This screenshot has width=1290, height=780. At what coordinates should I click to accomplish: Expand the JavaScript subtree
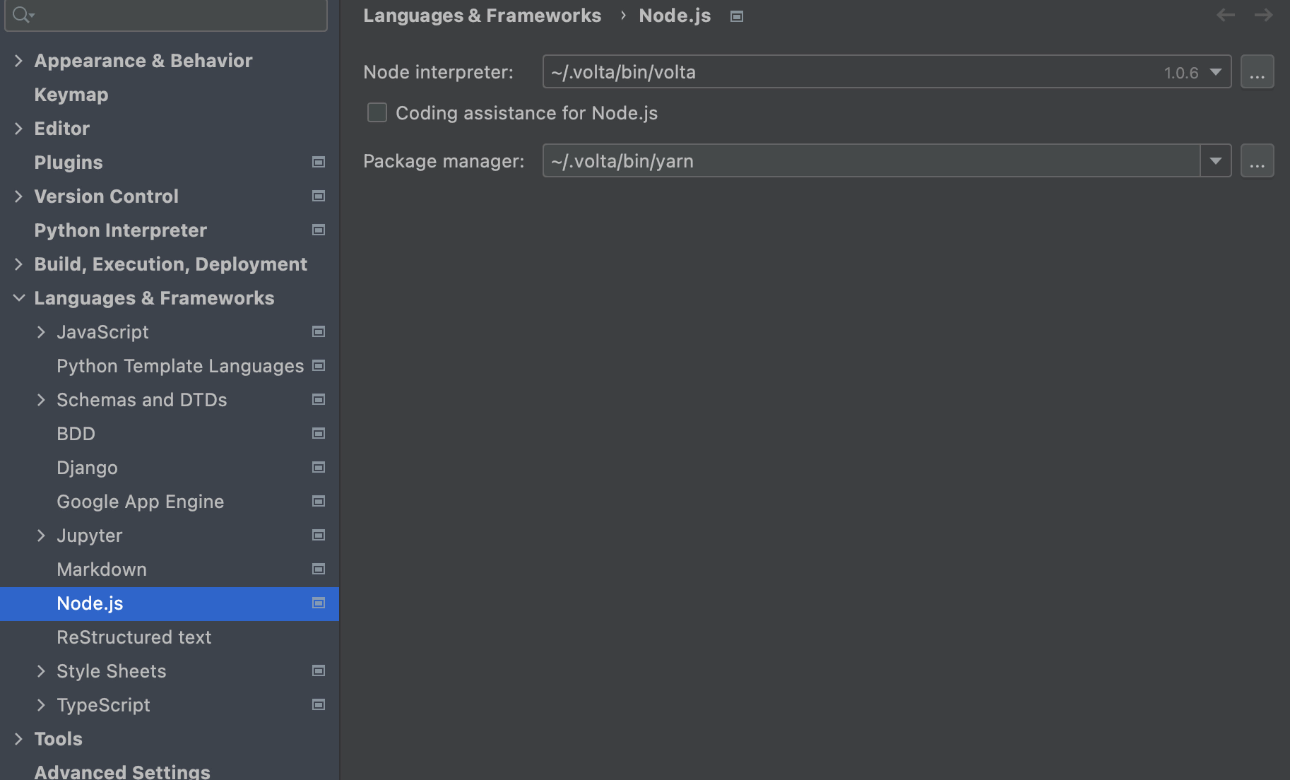click(x=41, y=332)
